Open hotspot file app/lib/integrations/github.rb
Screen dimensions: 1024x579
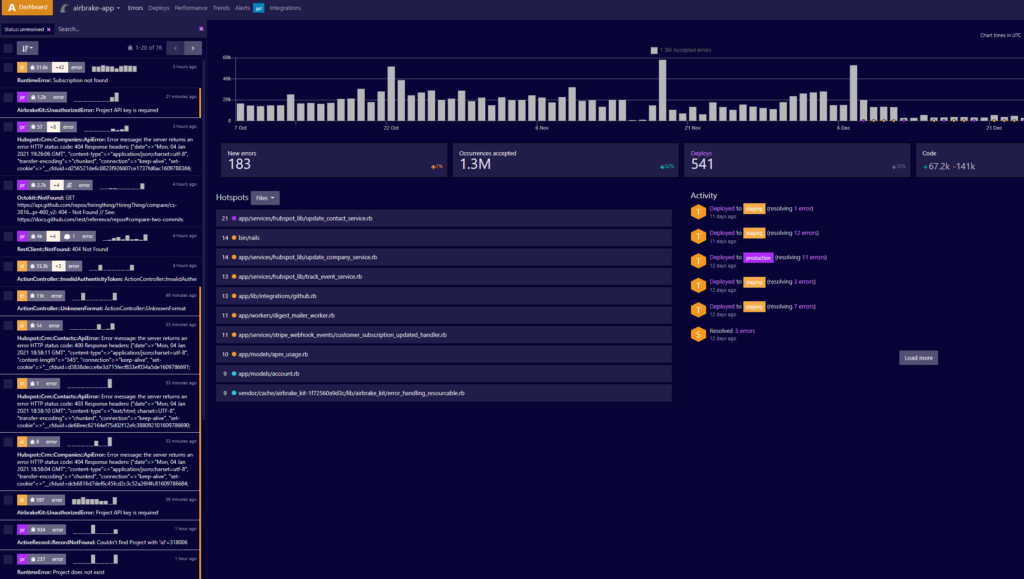(278, 296)
